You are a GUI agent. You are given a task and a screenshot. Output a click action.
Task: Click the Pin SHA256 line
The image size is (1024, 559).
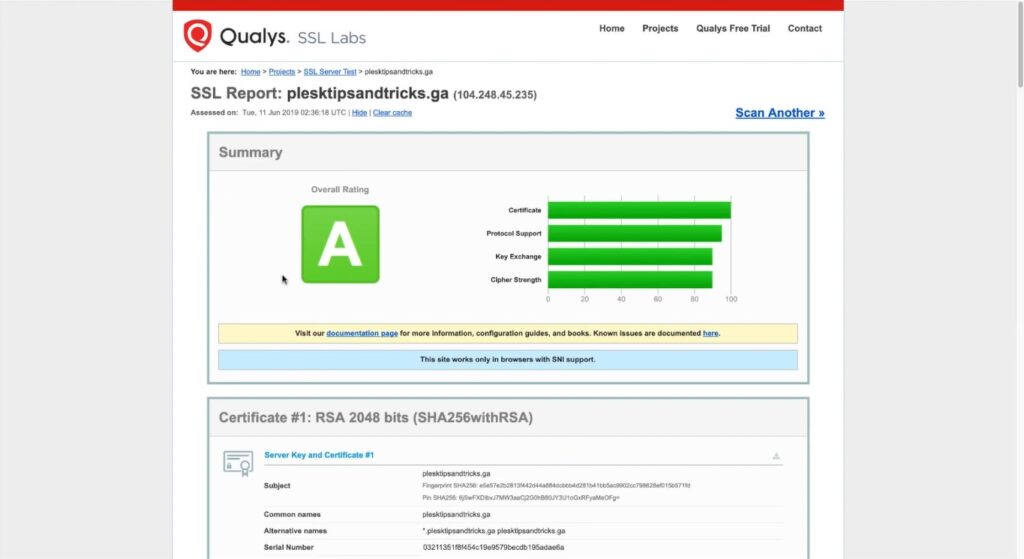coord(520,498)
